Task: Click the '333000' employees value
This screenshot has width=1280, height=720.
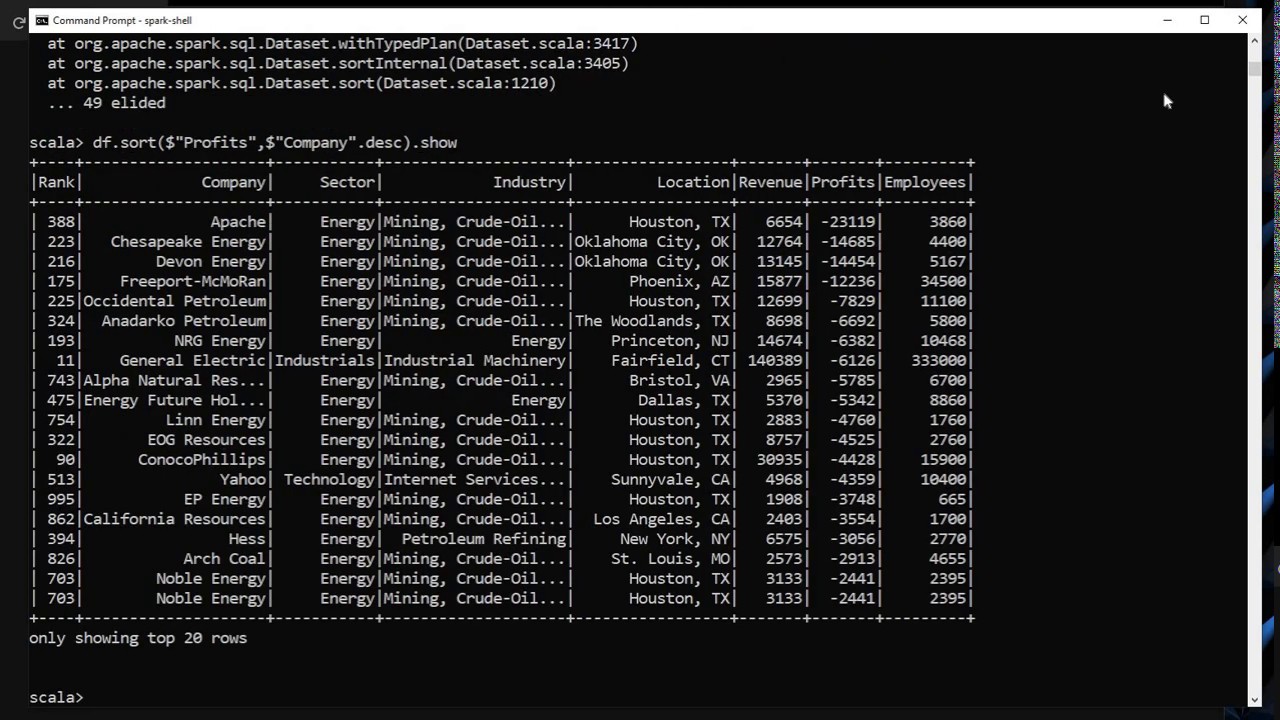Action: [939, 361]
